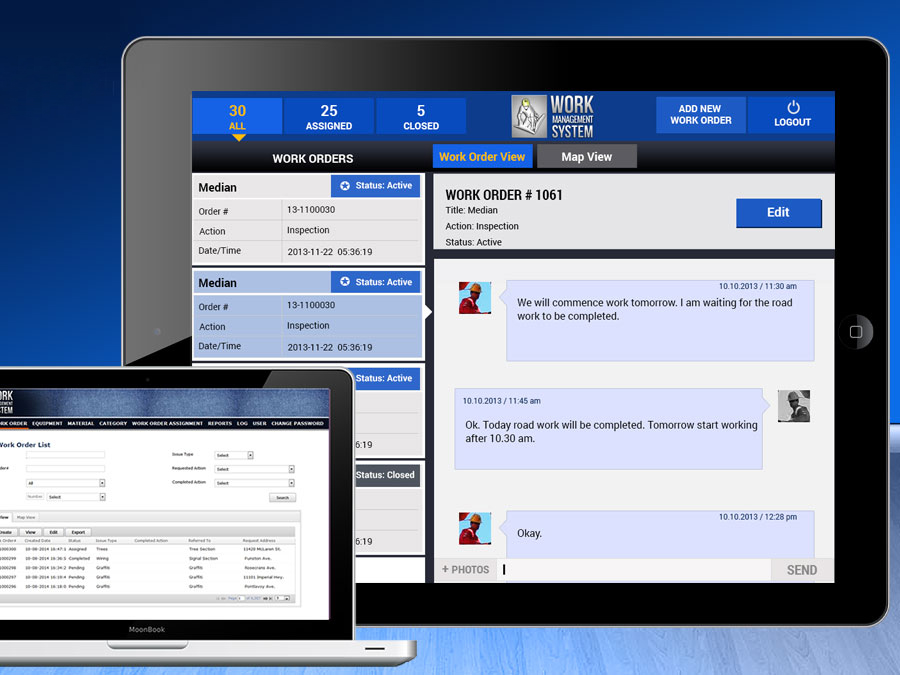Tap the tablet home button

[855, 332]
